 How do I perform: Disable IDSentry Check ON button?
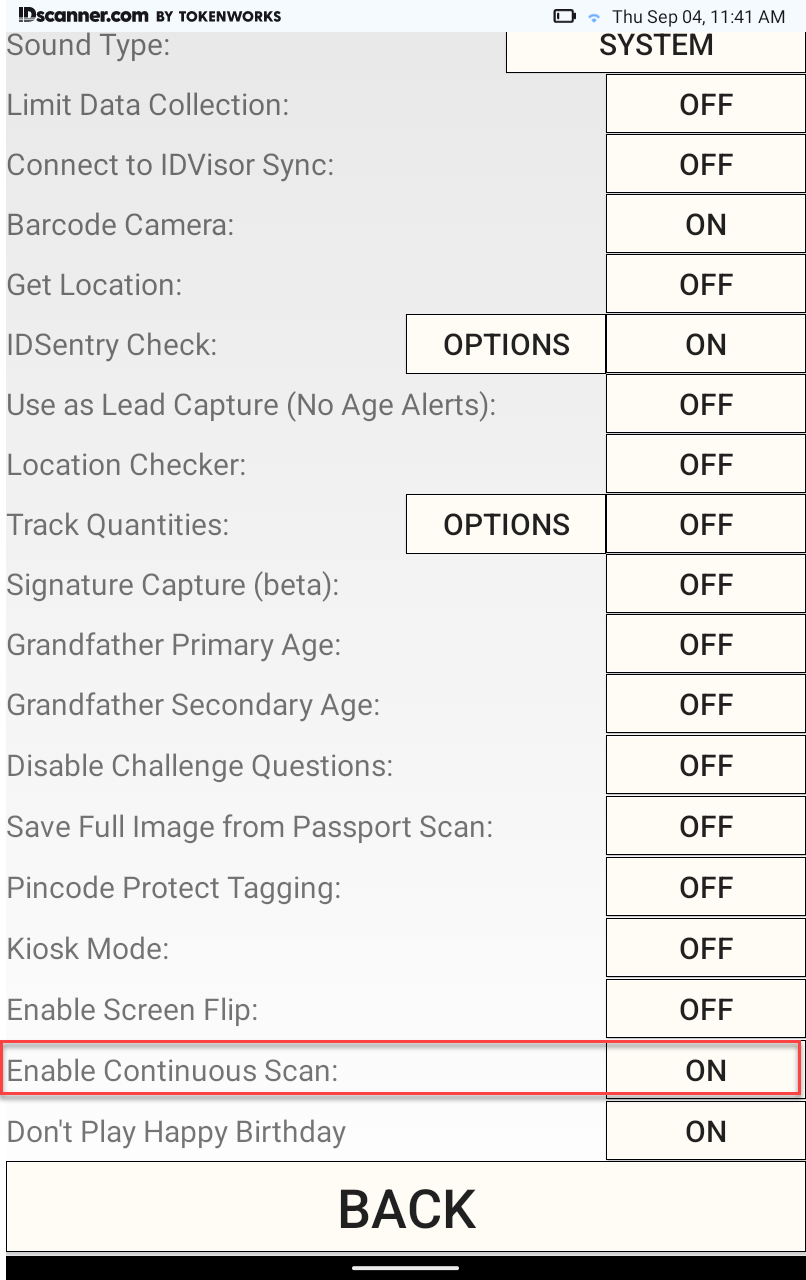tap(706, 344)
